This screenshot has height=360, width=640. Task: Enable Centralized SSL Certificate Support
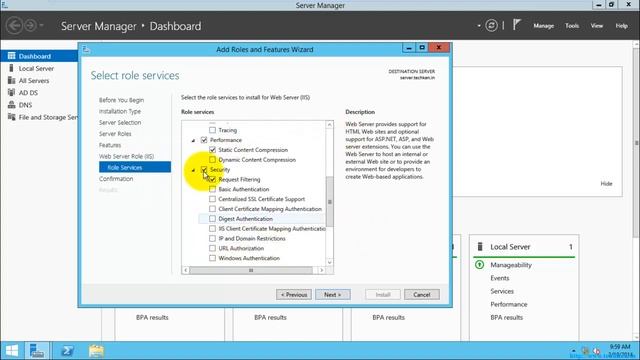click(212, 199)
